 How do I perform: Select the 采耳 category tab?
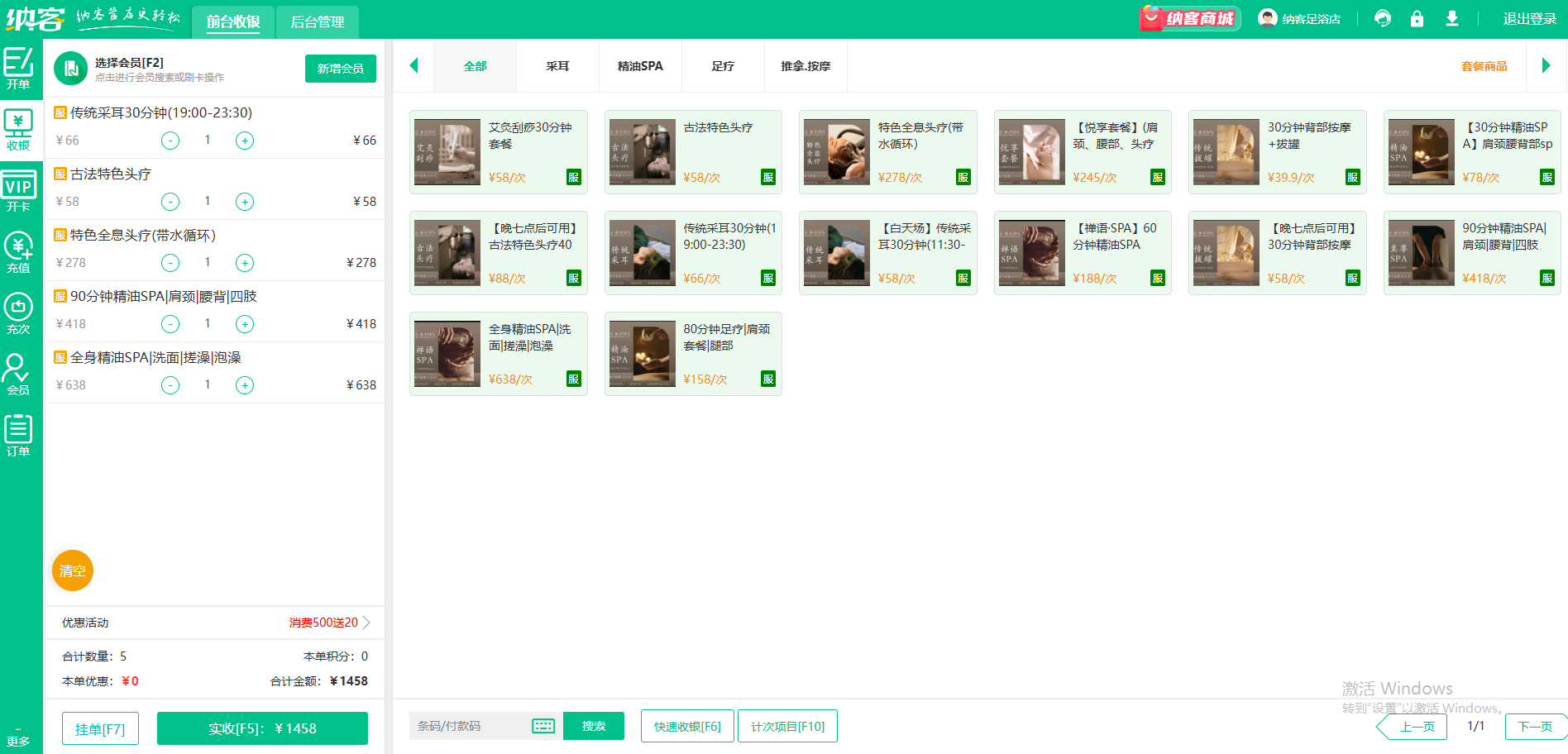558,66
